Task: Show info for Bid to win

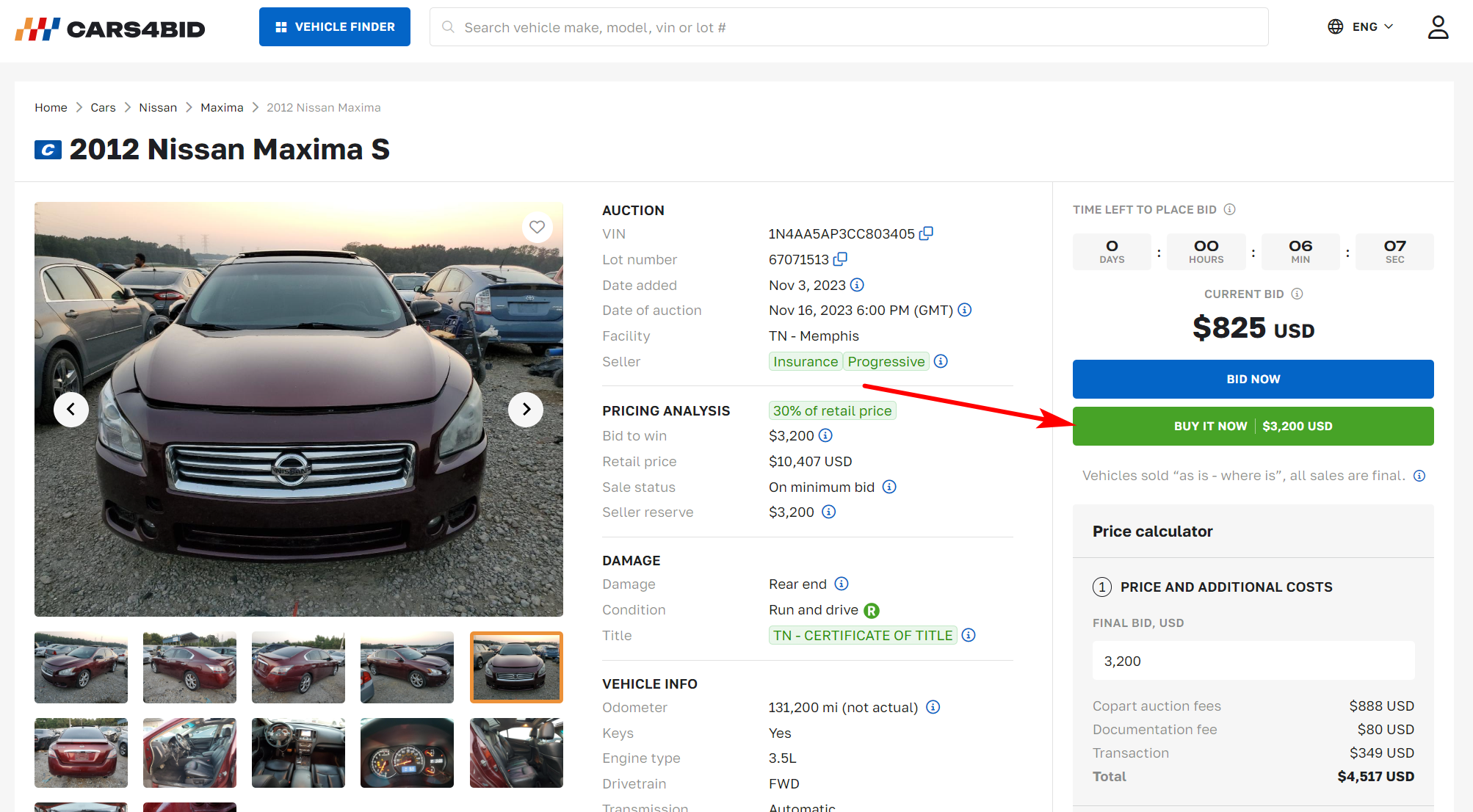Action: tap(825, 435)
